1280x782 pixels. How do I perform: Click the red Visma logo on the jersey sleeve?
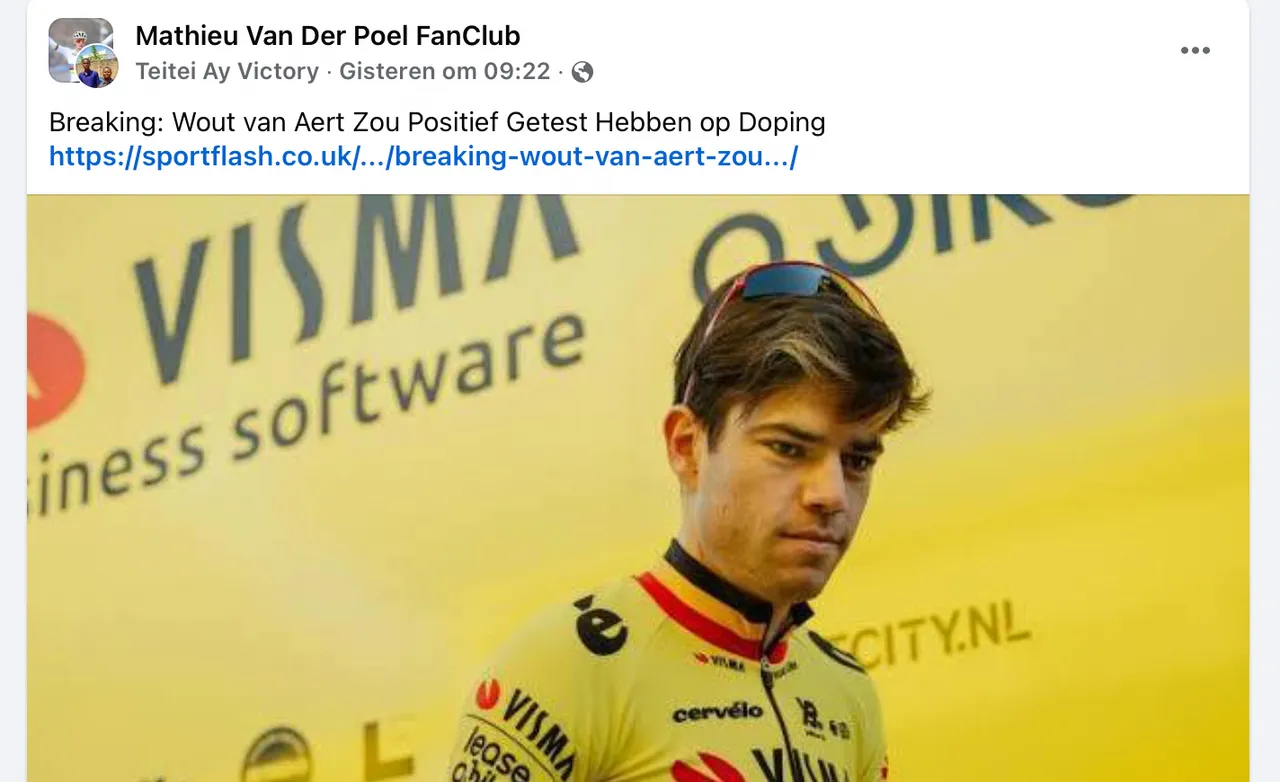(x=488, y=694)
